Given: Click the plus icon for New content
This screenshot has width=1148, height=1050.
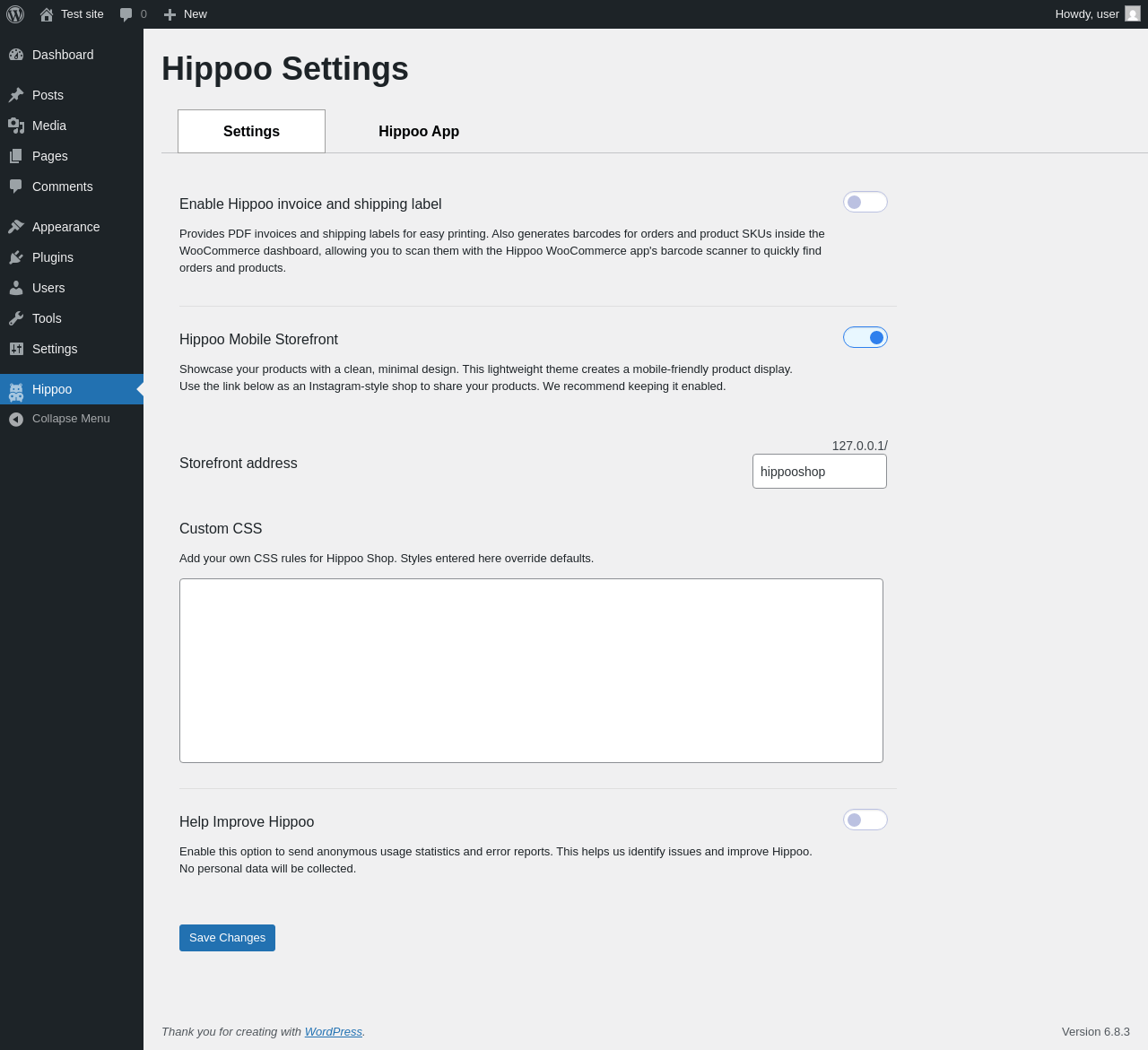Looking at the screenshot, I should 170,14.
